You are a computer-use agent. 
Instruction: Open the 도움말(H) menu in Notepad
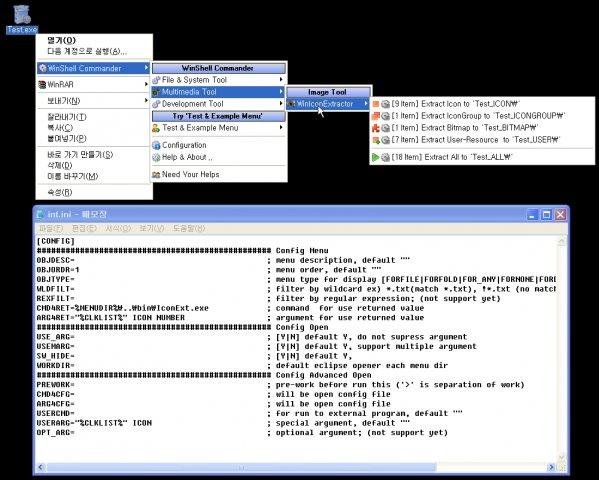(188, 228)
